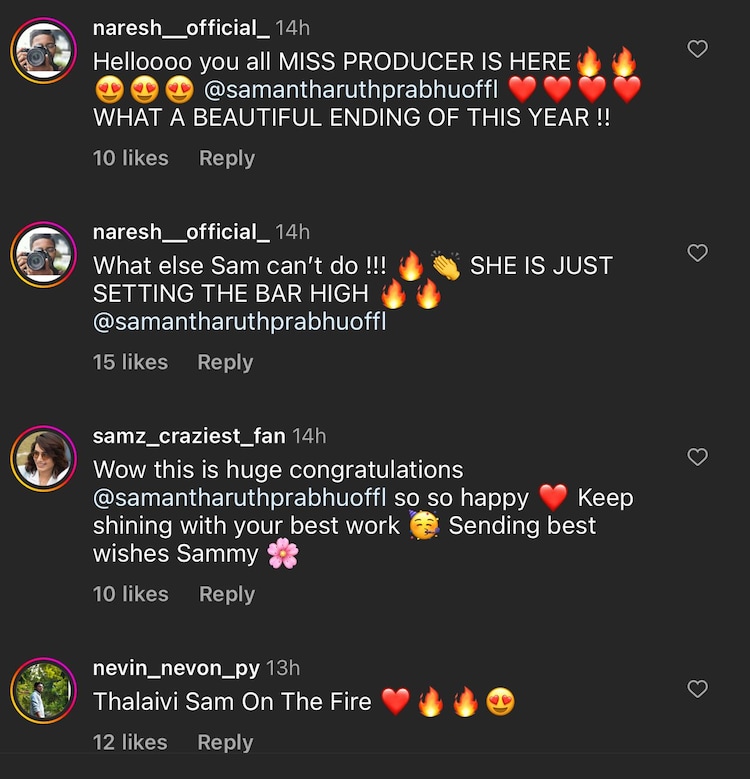View 12 likes on nevin's comment
The width and height of the screenshot is (750, 779).
(130, 742)
